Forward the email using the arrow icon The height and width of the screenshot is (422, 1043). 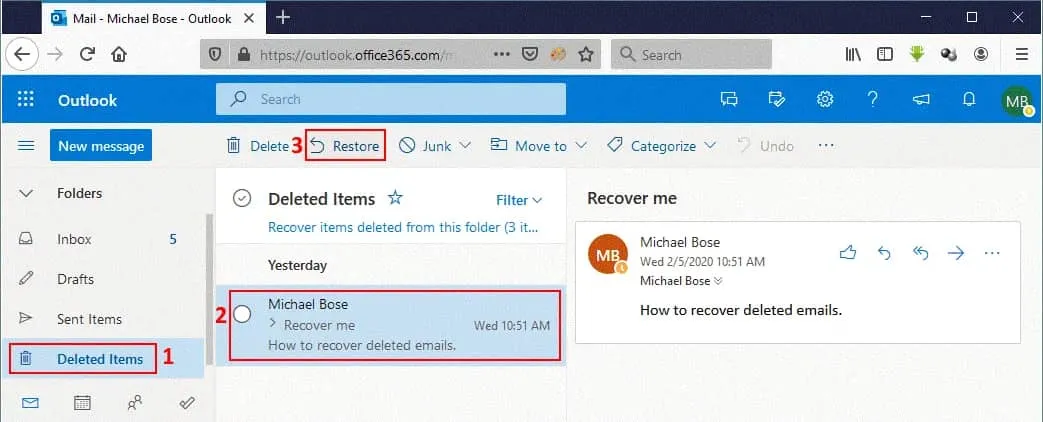(x=956, y=253)
